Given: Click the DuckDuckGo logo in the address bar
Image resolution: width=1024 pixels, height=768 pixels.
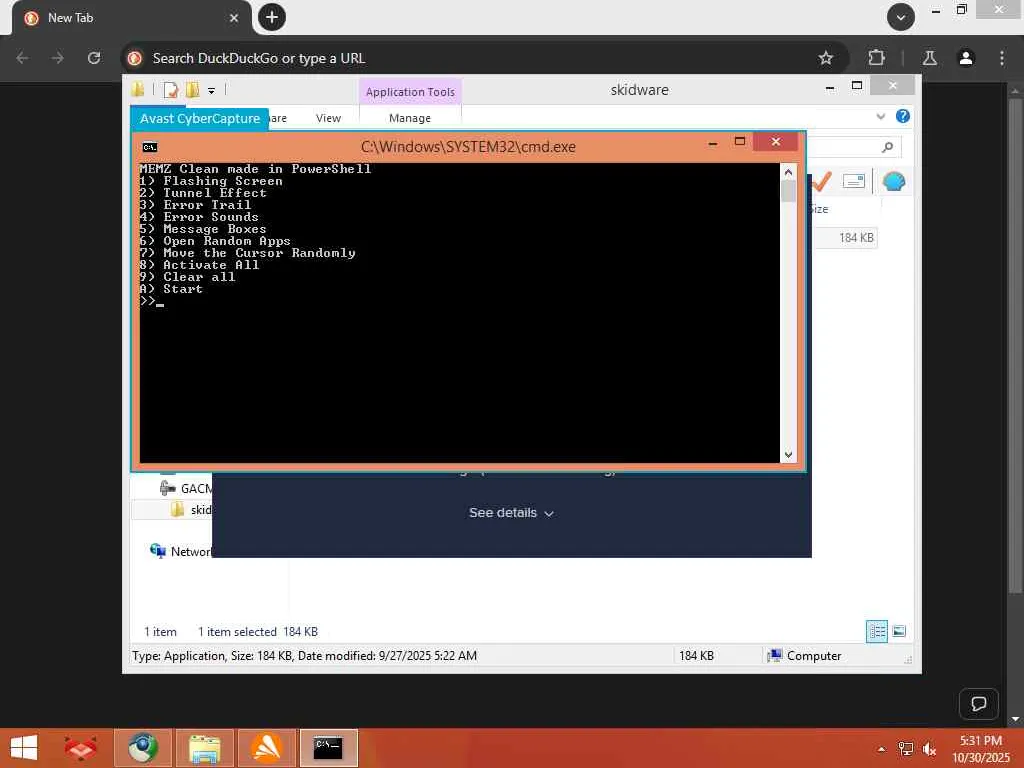Looking at the screenshot, I should point(135,58).
